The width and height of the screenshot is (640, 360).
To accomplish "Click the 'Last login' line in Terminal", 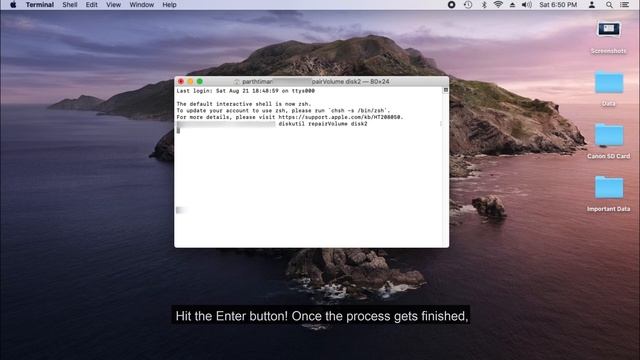I will [x=246, y=91].
